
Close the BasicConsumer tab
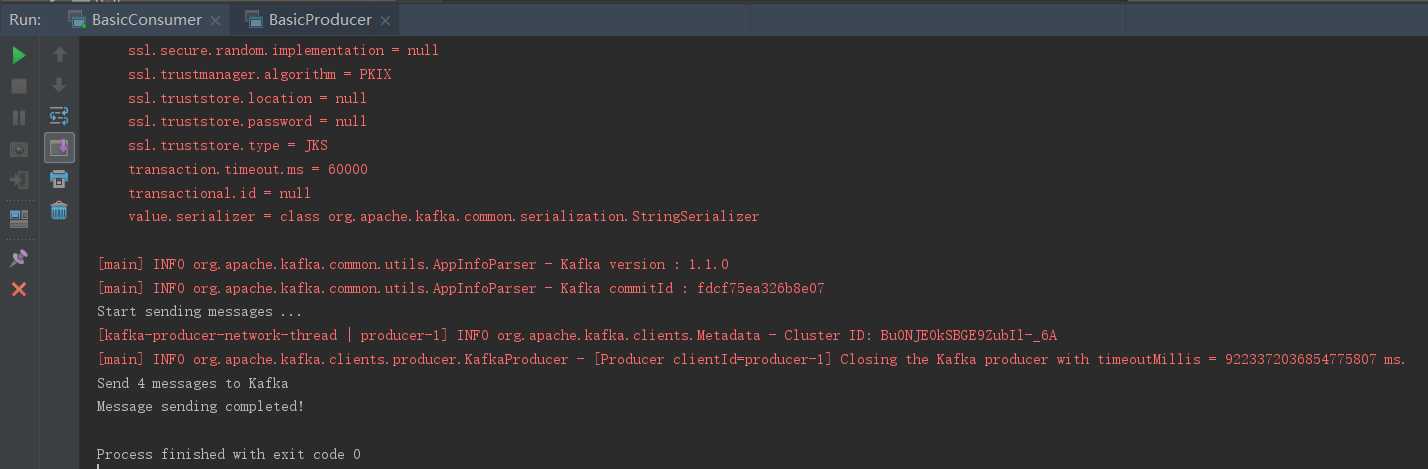coord(216,20)
